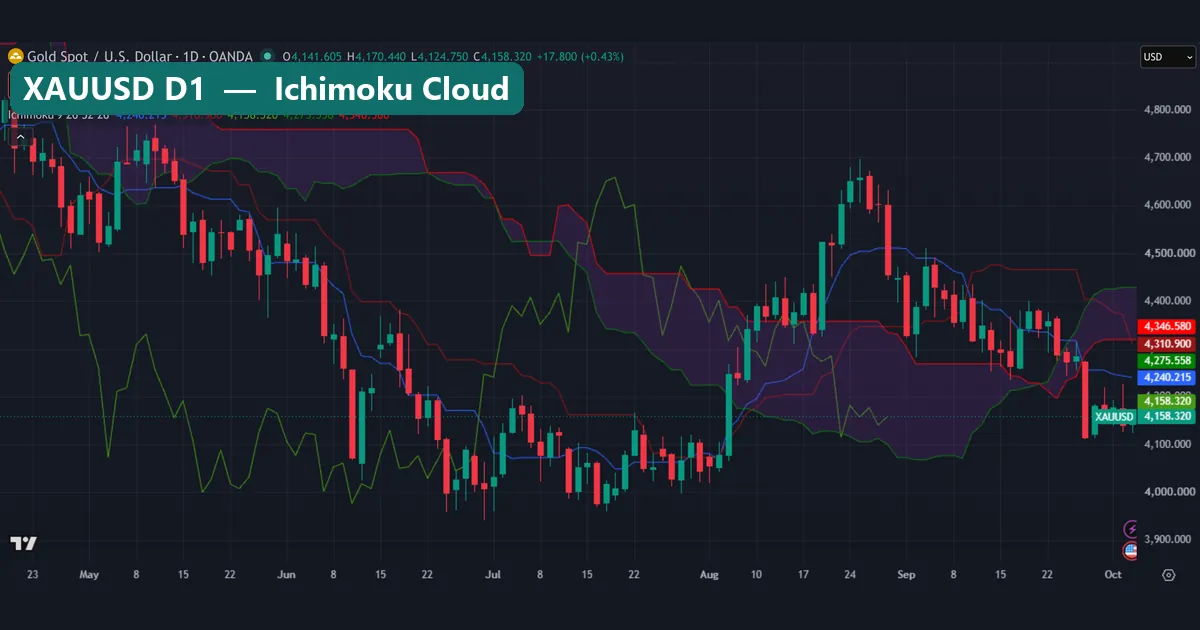Click the change value +17.800 (+0.43%)
The image size is (1200, 630).
(x=580, y=56)
